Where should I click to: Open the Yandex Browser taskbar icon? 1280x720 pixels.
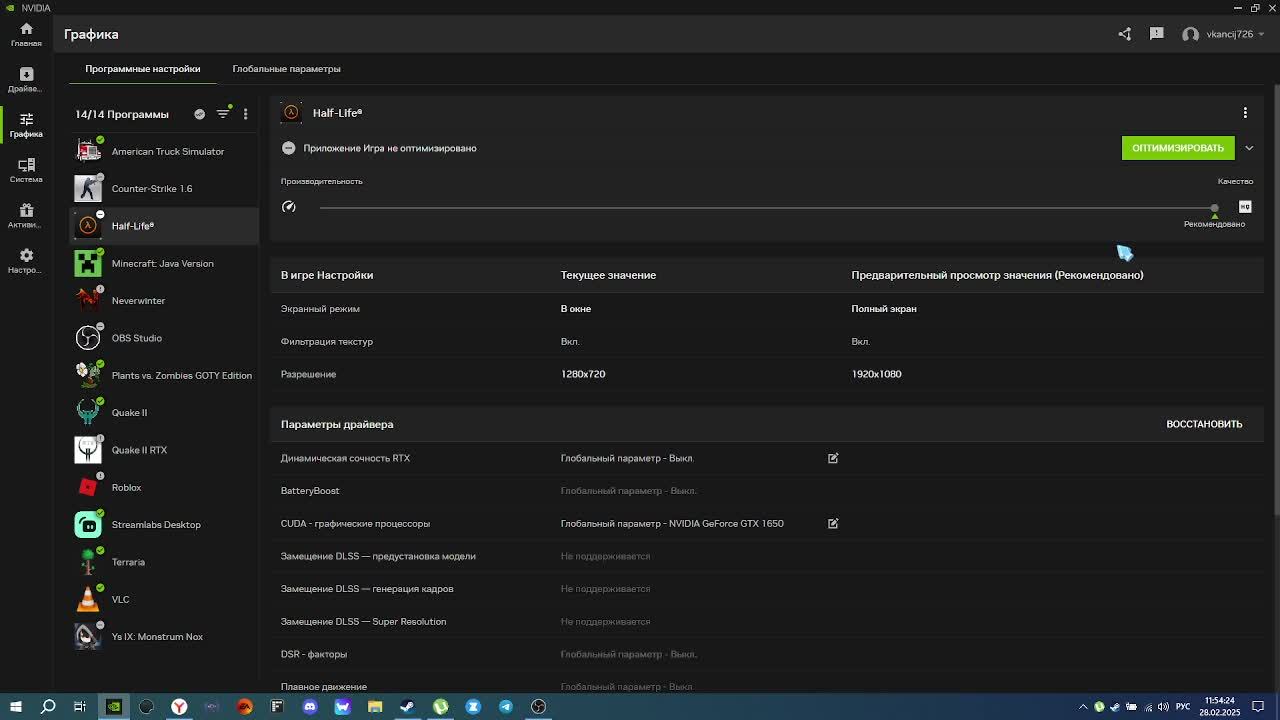[179, 707]
